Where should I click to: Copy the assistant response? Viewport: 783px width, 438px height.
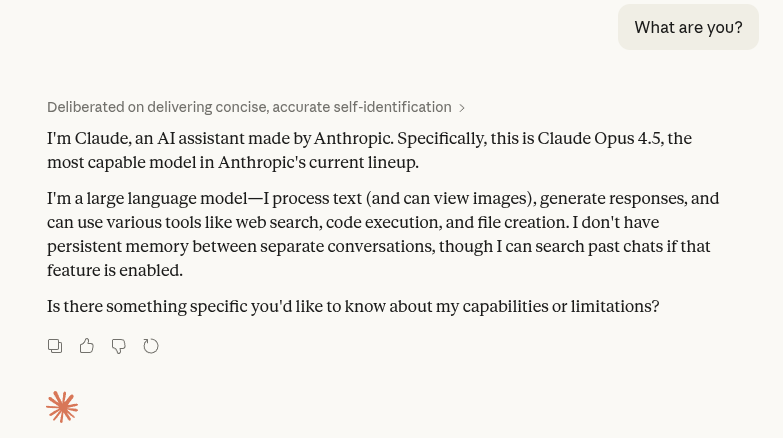click(55, 346)
